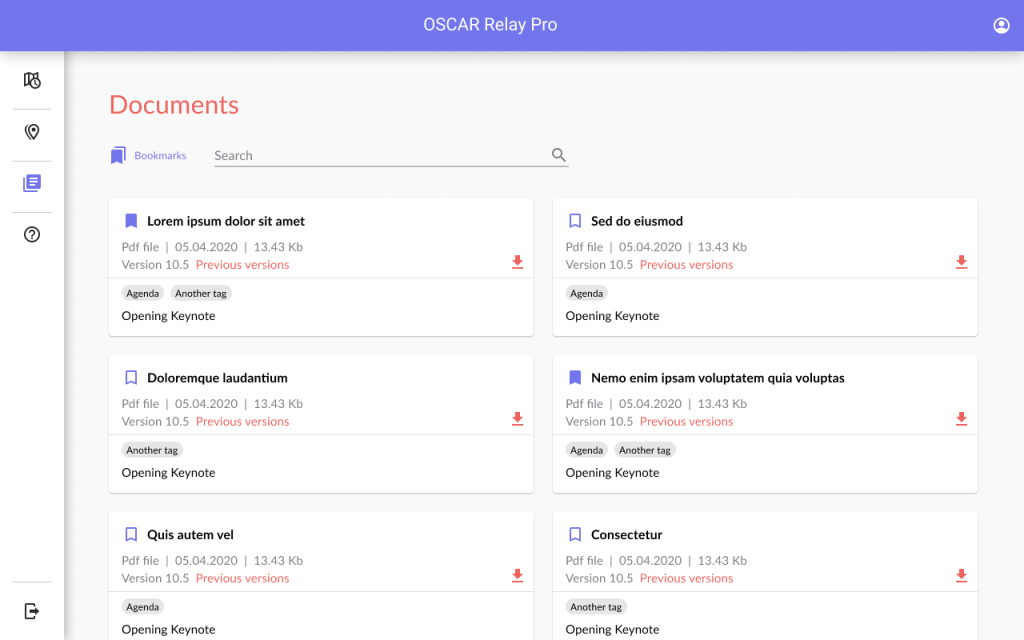
Task: Download the Sed do eiusmod file
Action: click(961, 262)
